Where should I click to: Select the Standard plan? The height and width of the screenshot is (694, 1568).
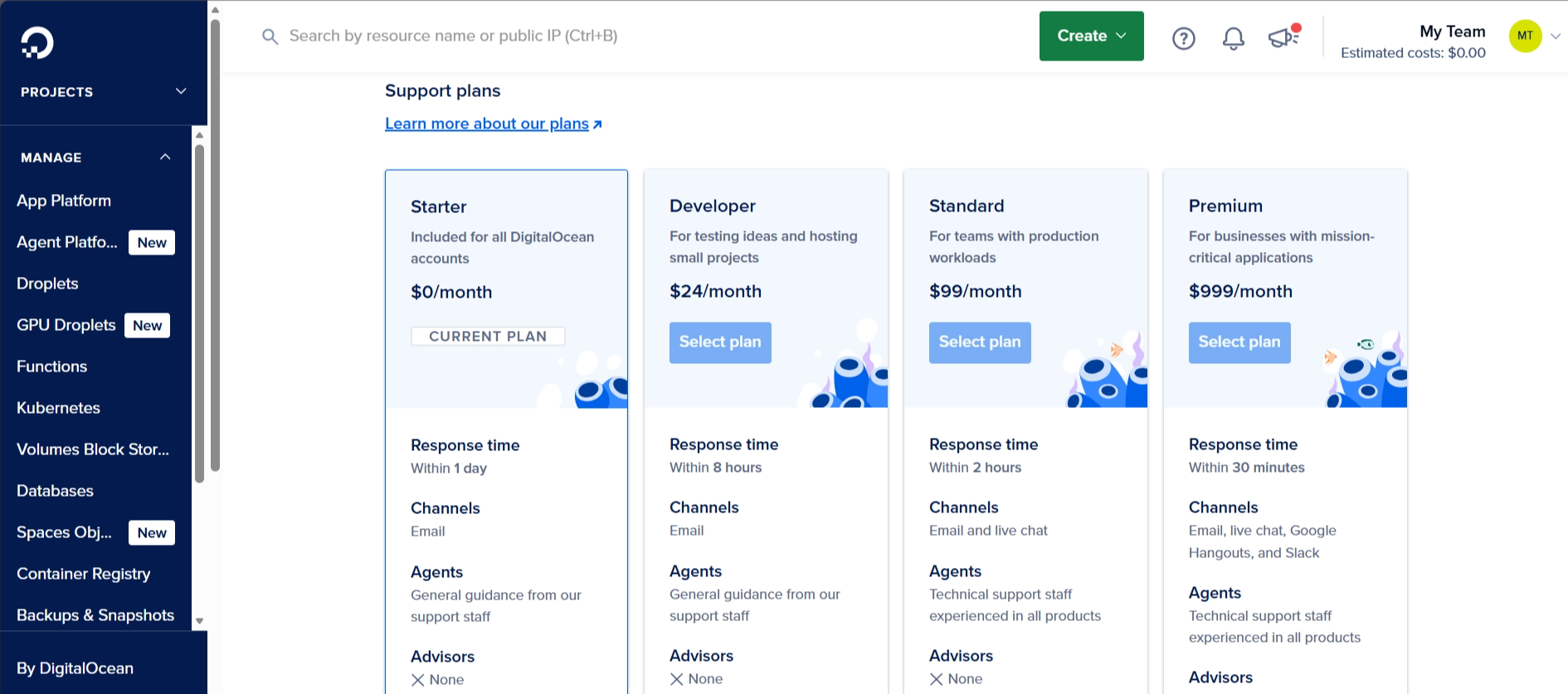[980, 342]
